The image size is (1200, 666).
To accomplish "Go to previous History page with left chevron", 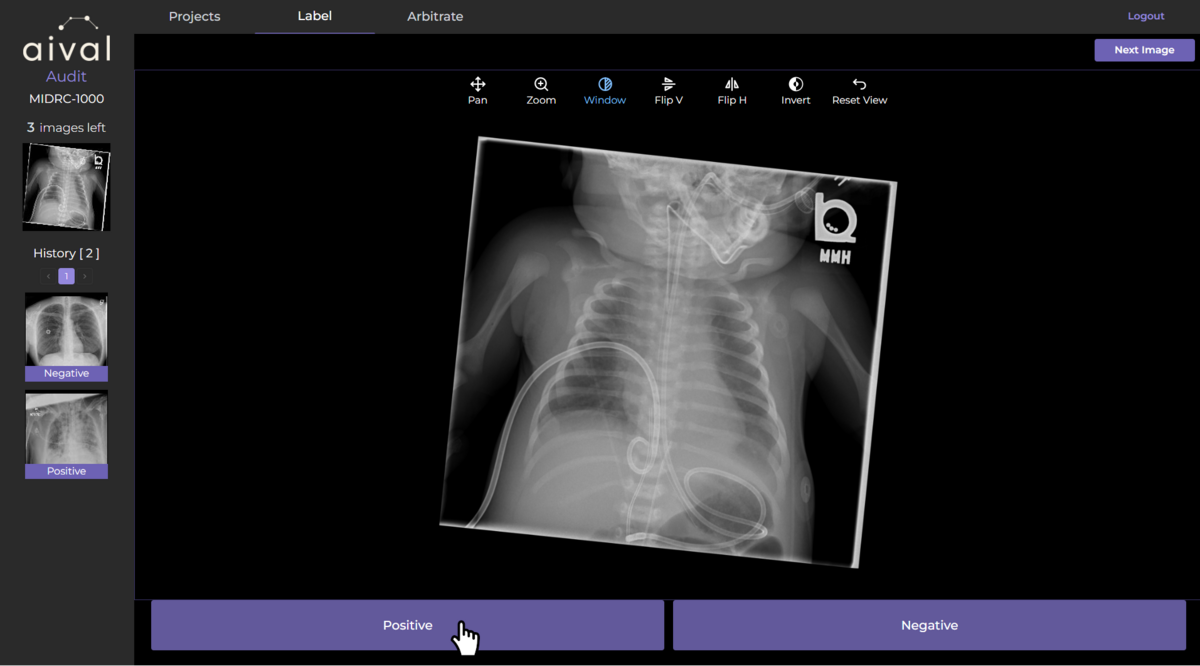I will point(49,276).
